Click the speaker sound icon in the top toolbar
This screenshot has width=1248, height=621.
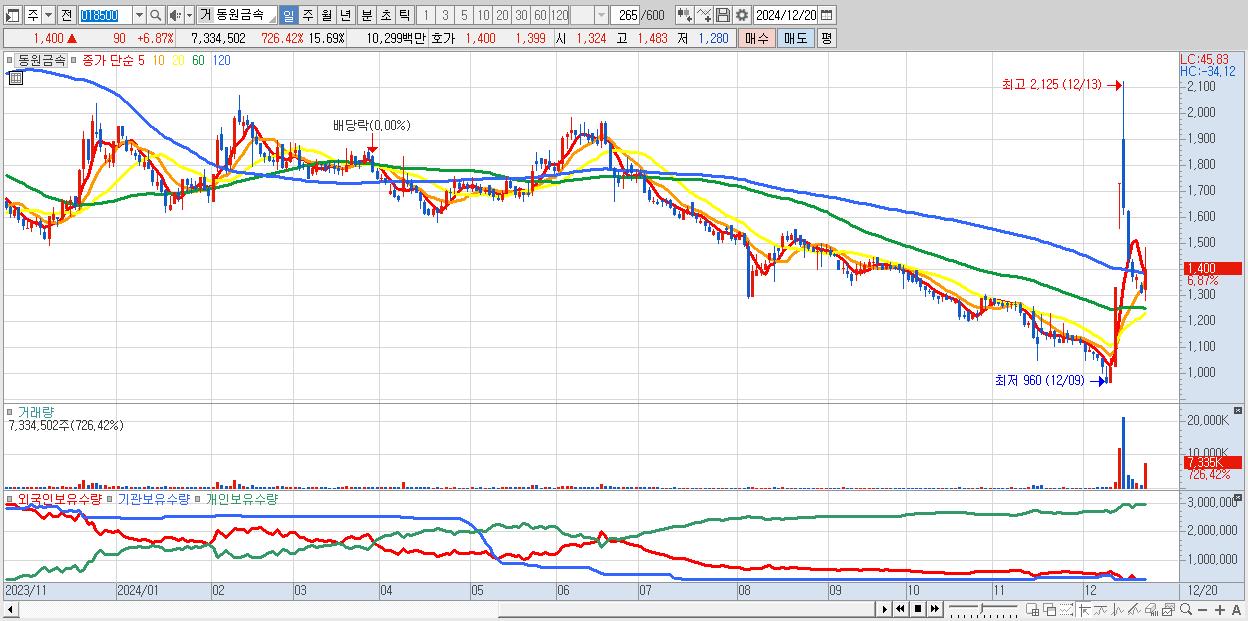click(175, 15)
